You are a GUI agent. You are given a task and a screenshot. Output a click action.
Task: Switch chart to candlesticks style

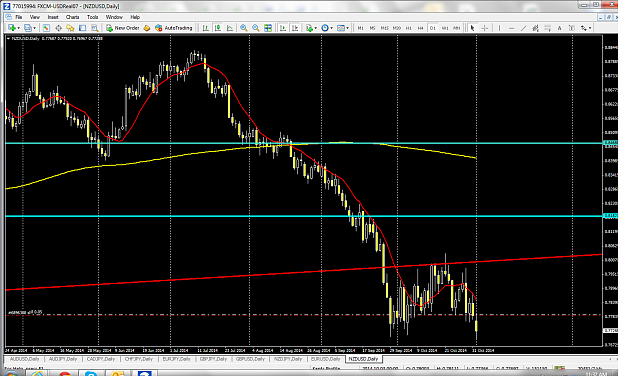(x=218, y=28)
